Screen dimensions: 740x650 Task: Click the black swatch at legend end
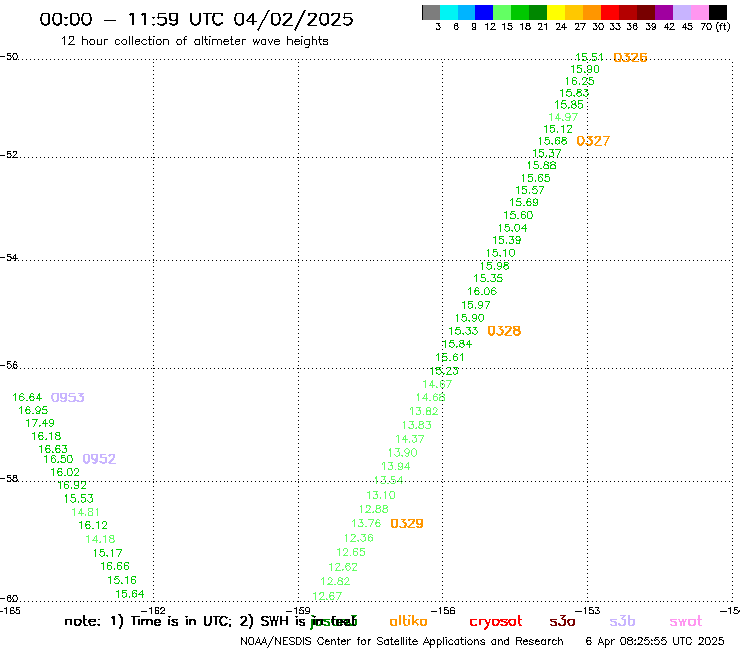pos(717,12)
